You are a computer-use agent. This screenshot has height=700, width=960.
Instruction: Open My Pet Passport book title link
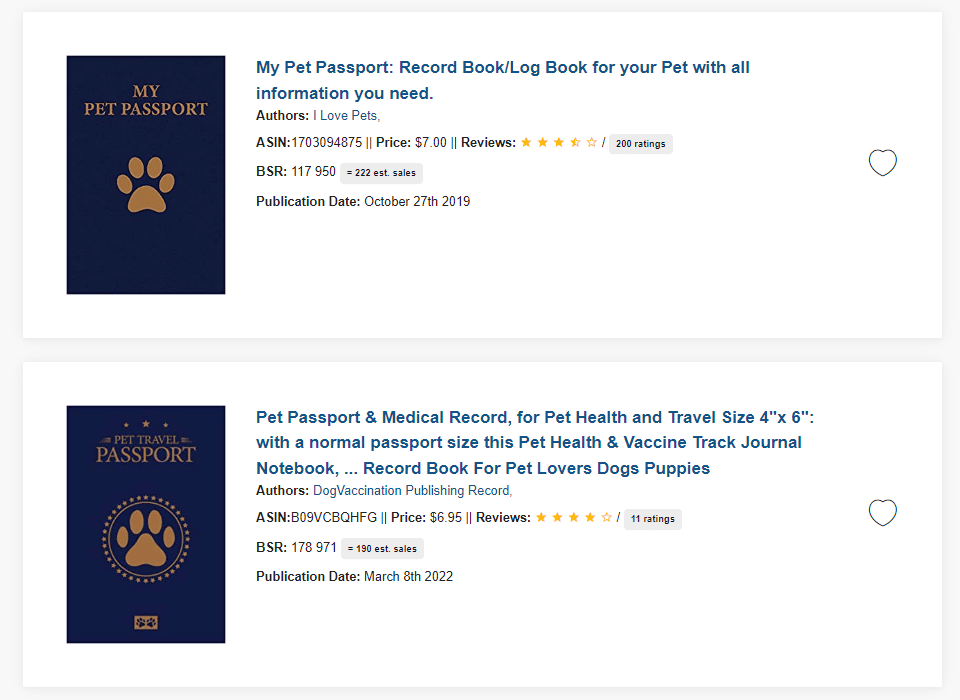[x=503, y=80]
